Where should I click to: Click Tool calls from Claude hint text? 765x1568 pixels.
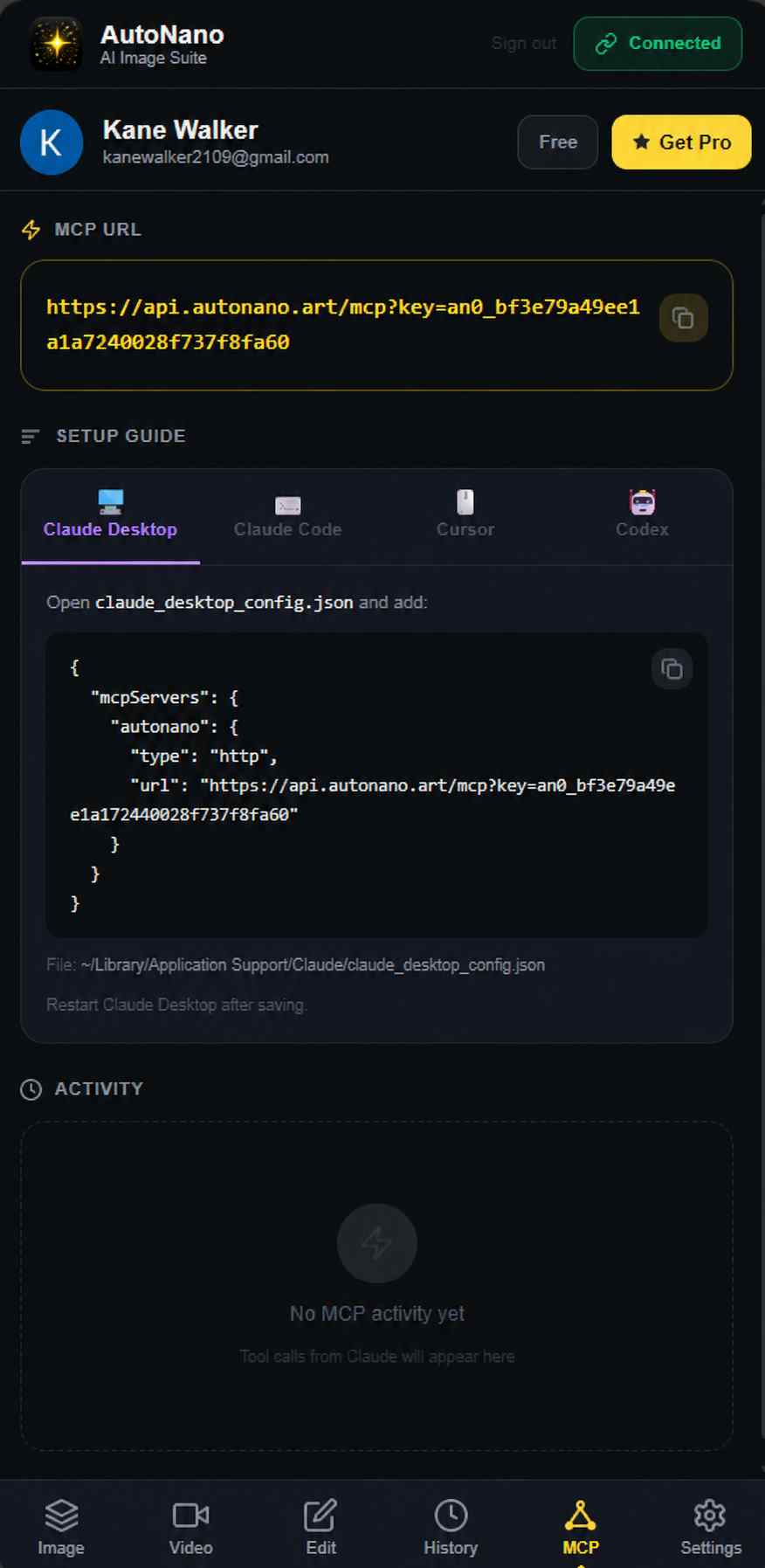coord(377,1357)
